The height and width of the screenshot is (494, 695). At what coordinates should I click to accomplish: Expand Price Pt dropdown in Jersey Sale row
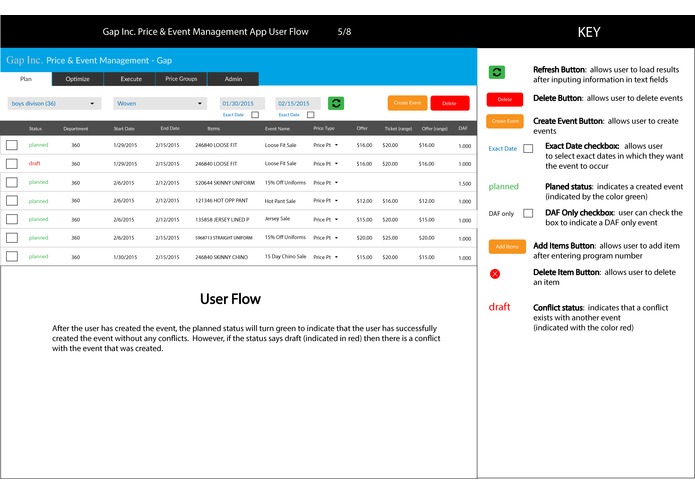326,219
